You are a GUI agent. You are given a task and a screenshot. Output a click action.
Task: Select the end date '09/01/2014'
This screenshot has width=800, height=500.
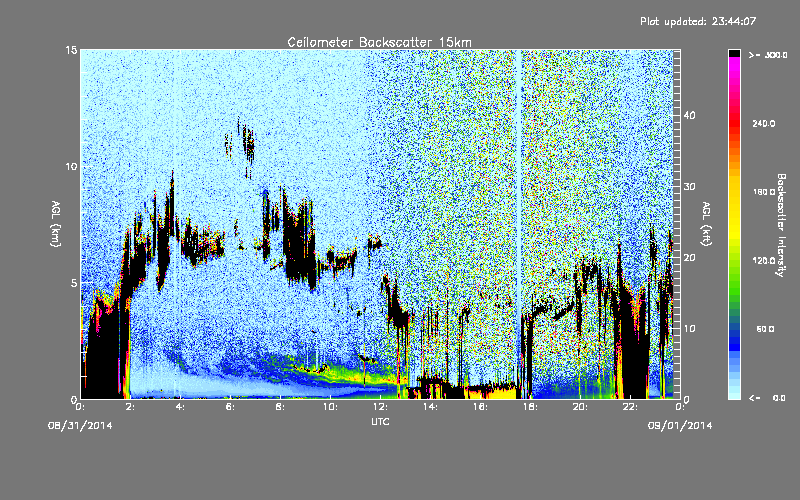pos(680,426)
